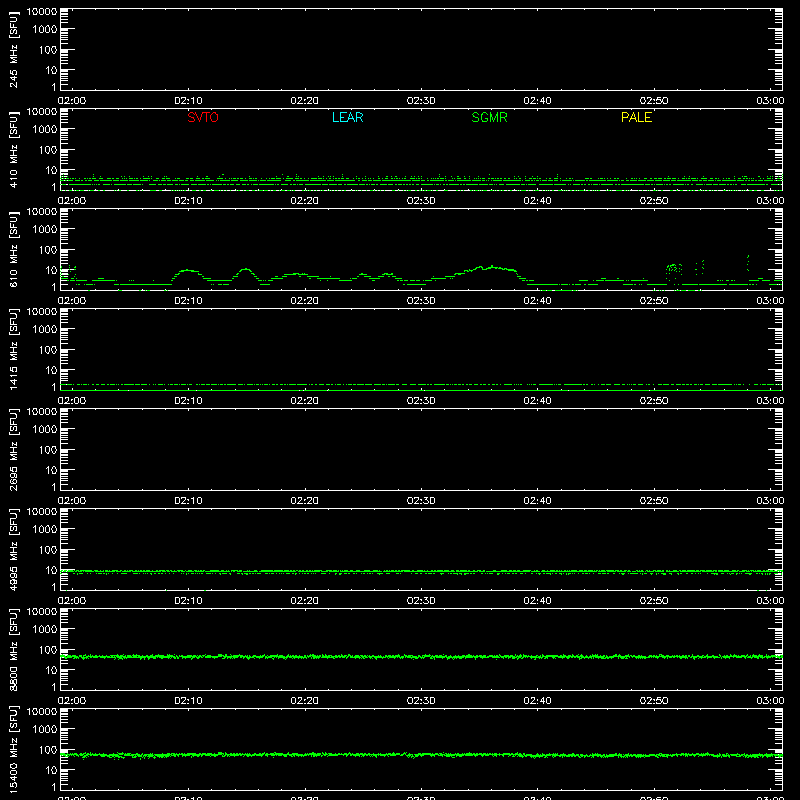Click 02:20 tick under the 410 MHz panel
Screen dimensions: 800x800
pos(305,201)
